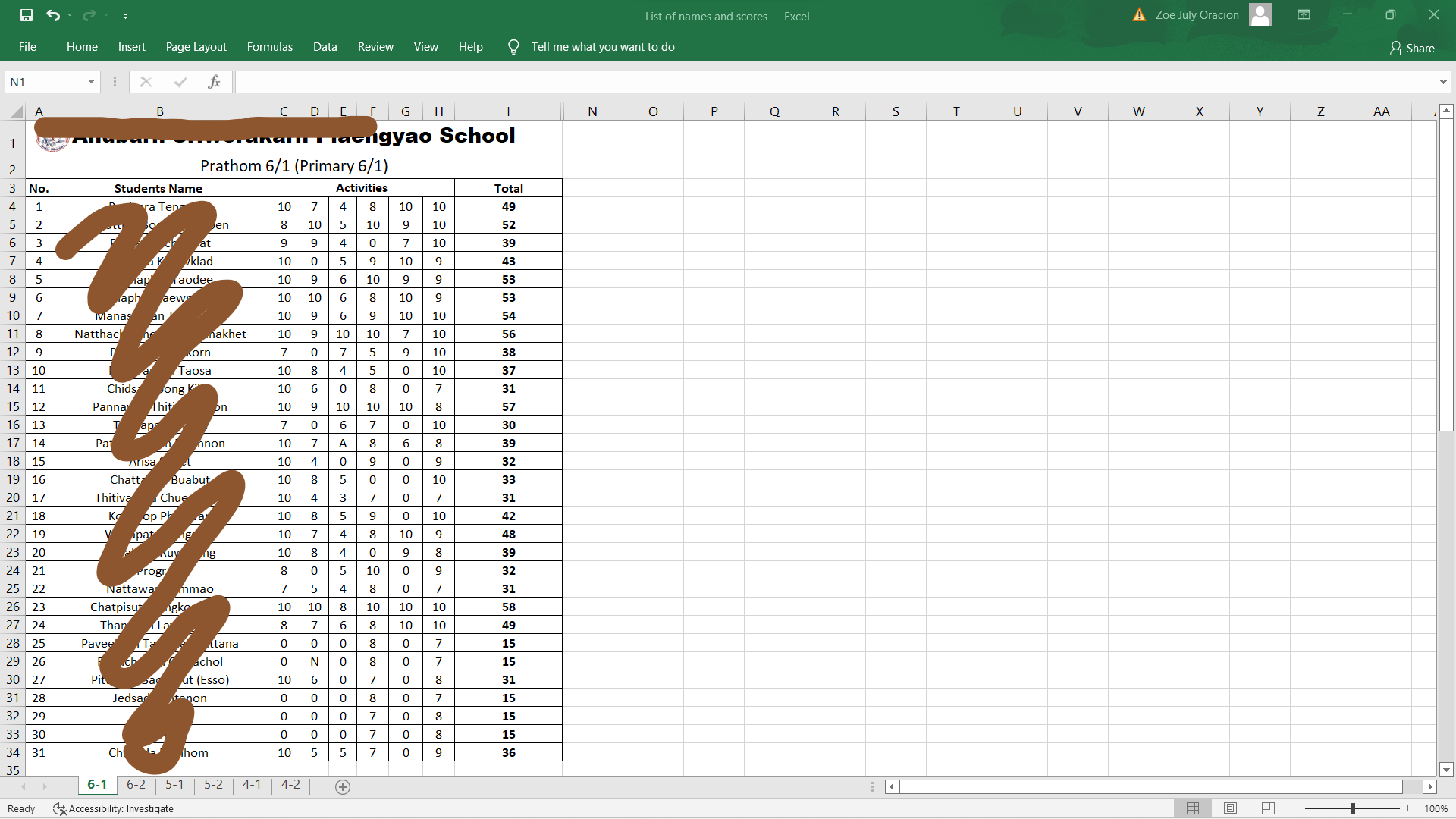Click the vertical scrollbar down arrow

point(1446,770)
